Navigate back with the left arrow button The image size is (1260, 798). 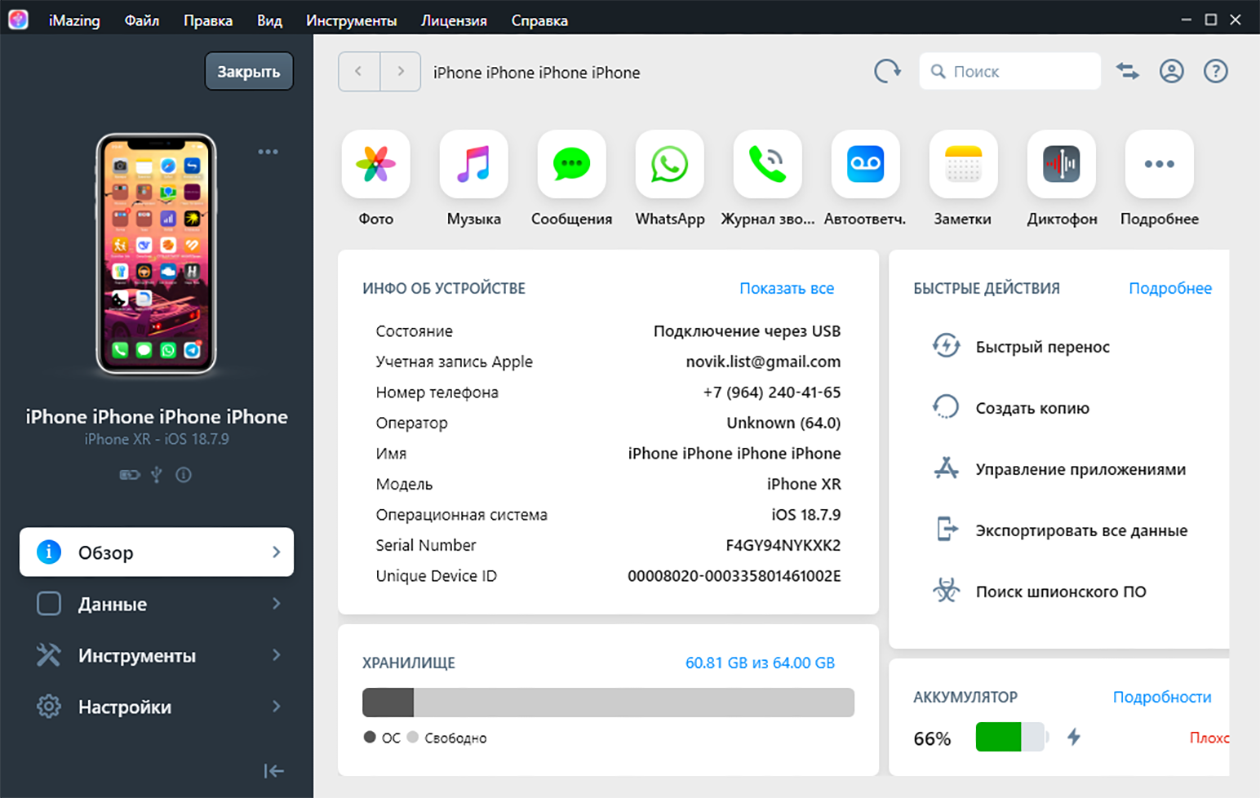pyautogui.click(x=359, y=72)
